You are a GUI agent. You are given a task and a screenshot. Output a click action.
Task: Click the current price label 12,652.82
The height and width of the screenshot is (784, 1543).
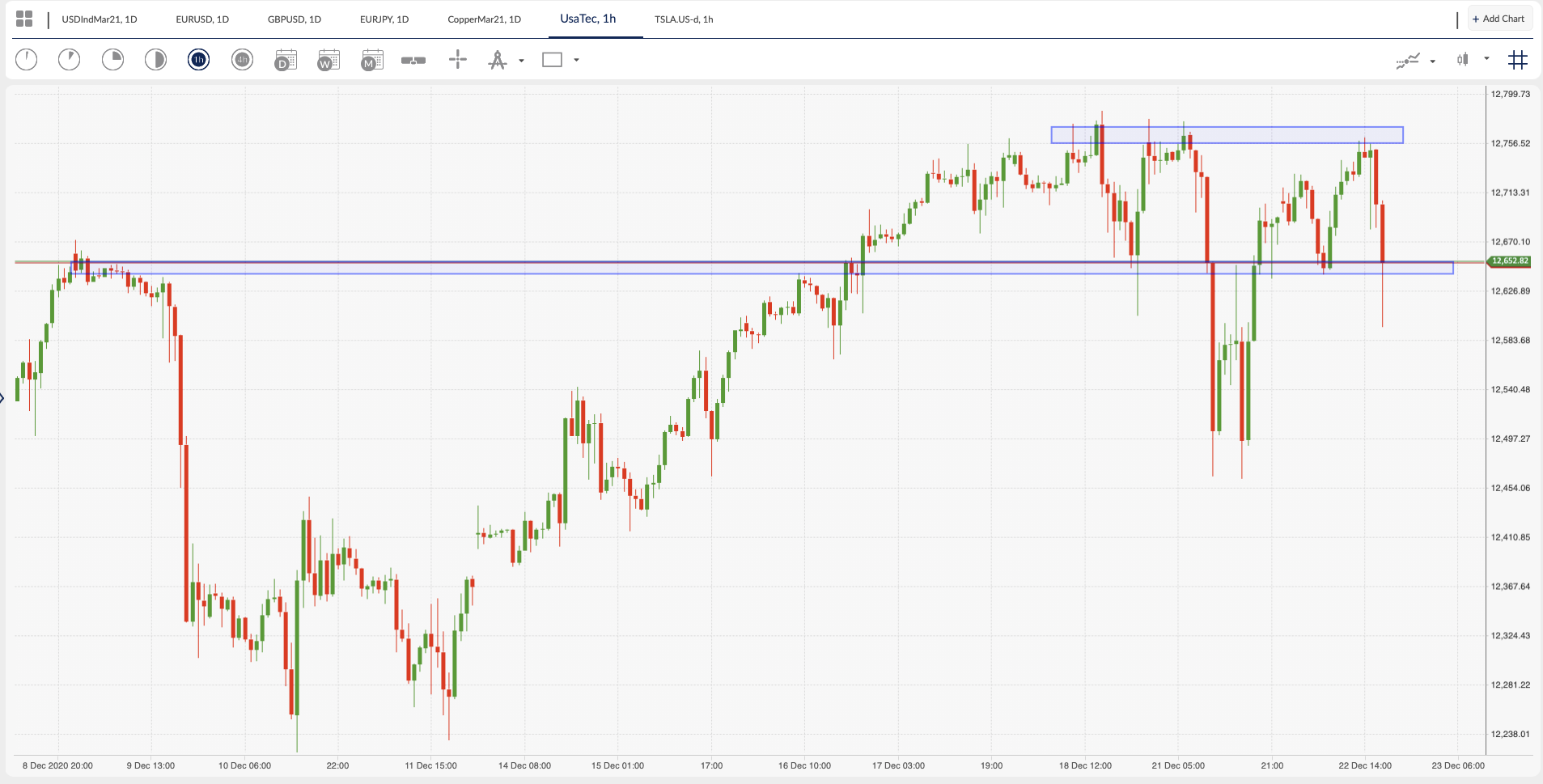(1509, 261)
